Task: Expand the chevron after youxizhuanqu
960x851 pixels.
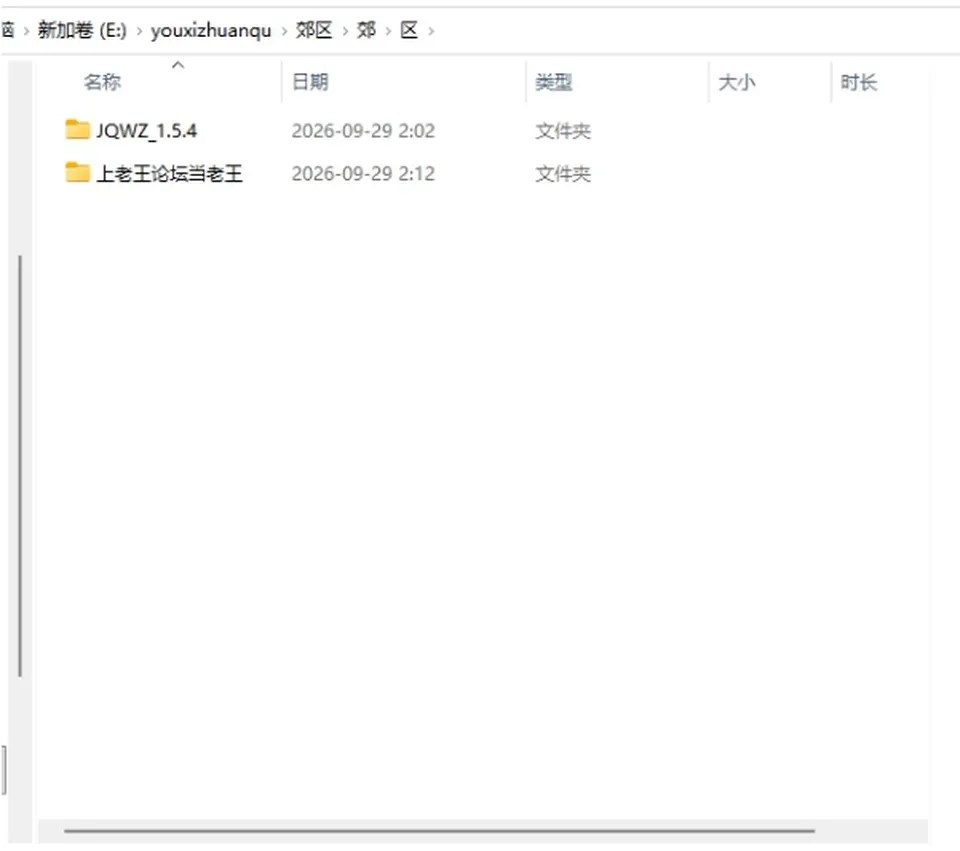Action: (284, 31)
